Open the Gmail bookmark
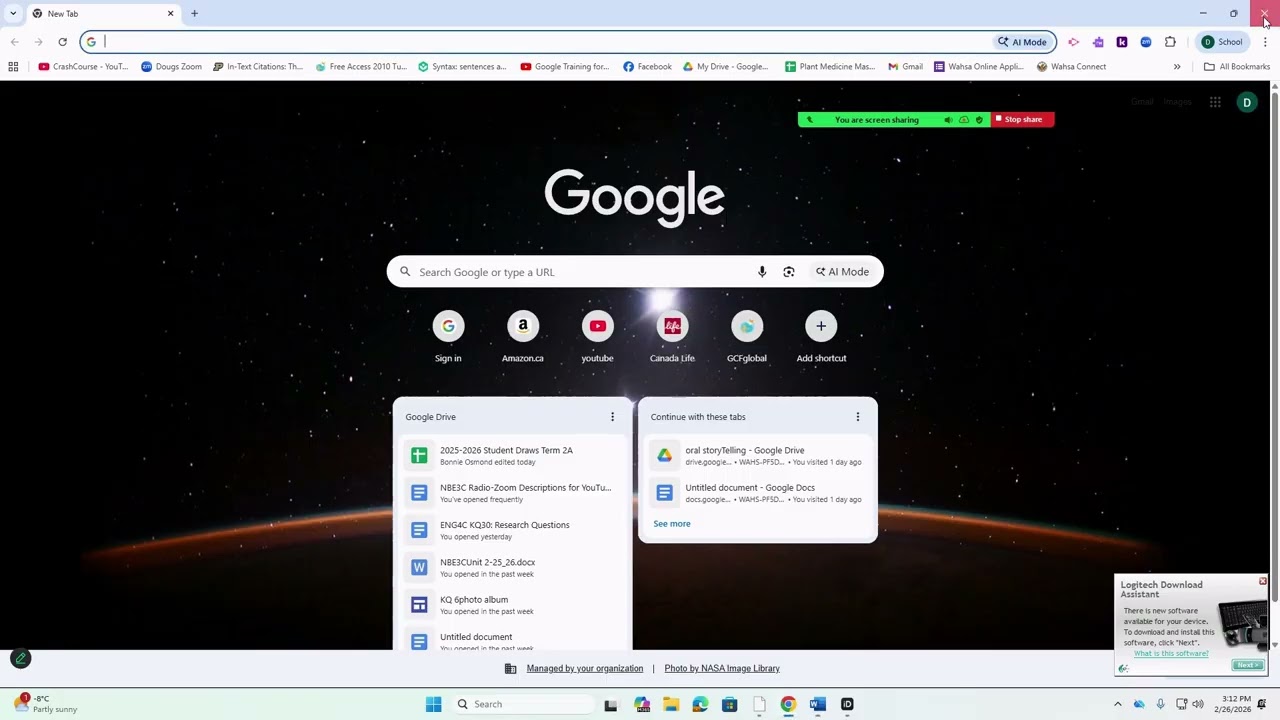The image size is (1280, 720). (906, 67)
